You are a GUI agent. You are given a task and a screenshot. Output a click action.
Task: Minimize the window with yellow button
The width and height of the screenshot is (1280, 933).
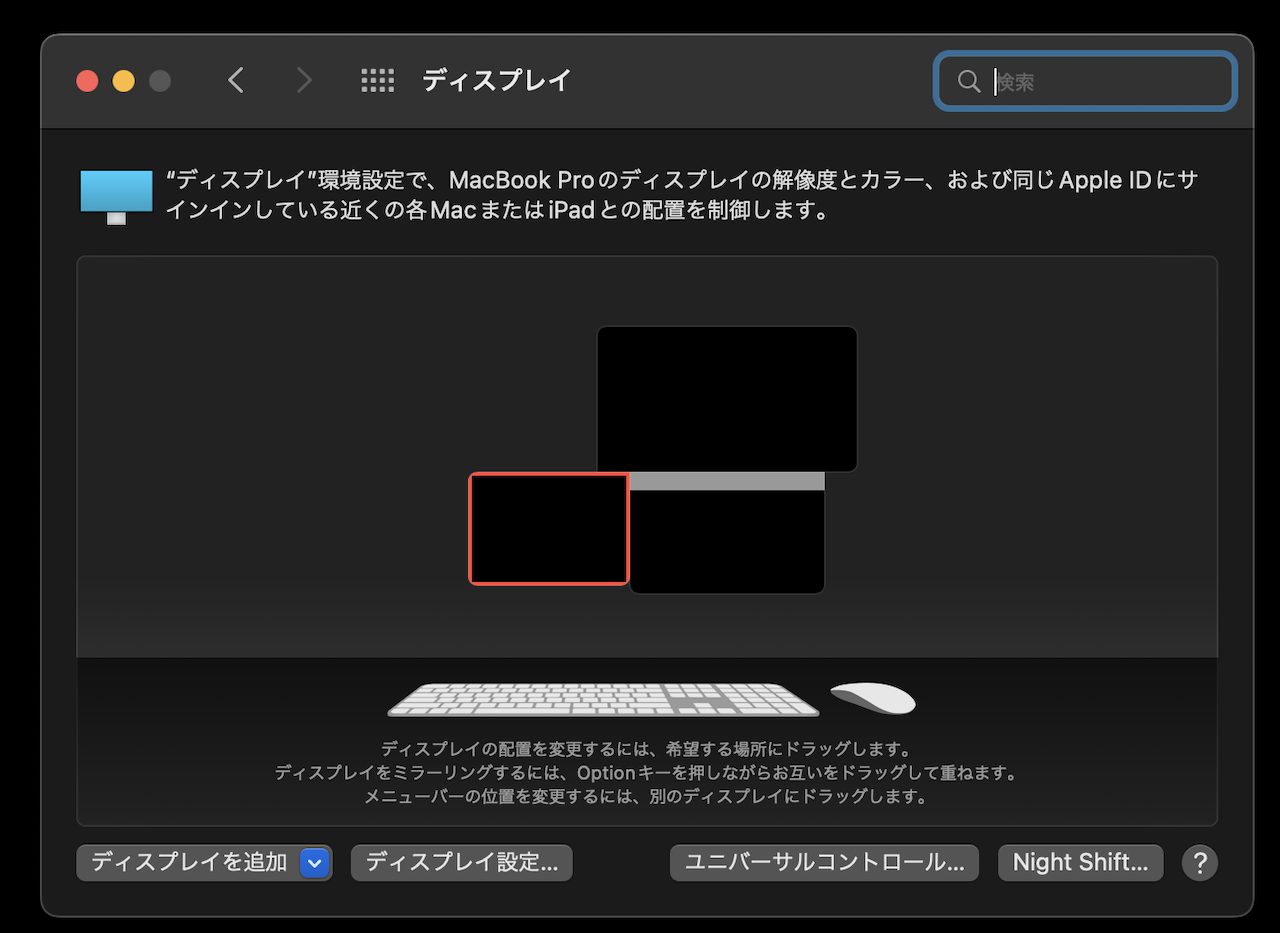click(123, 81)
